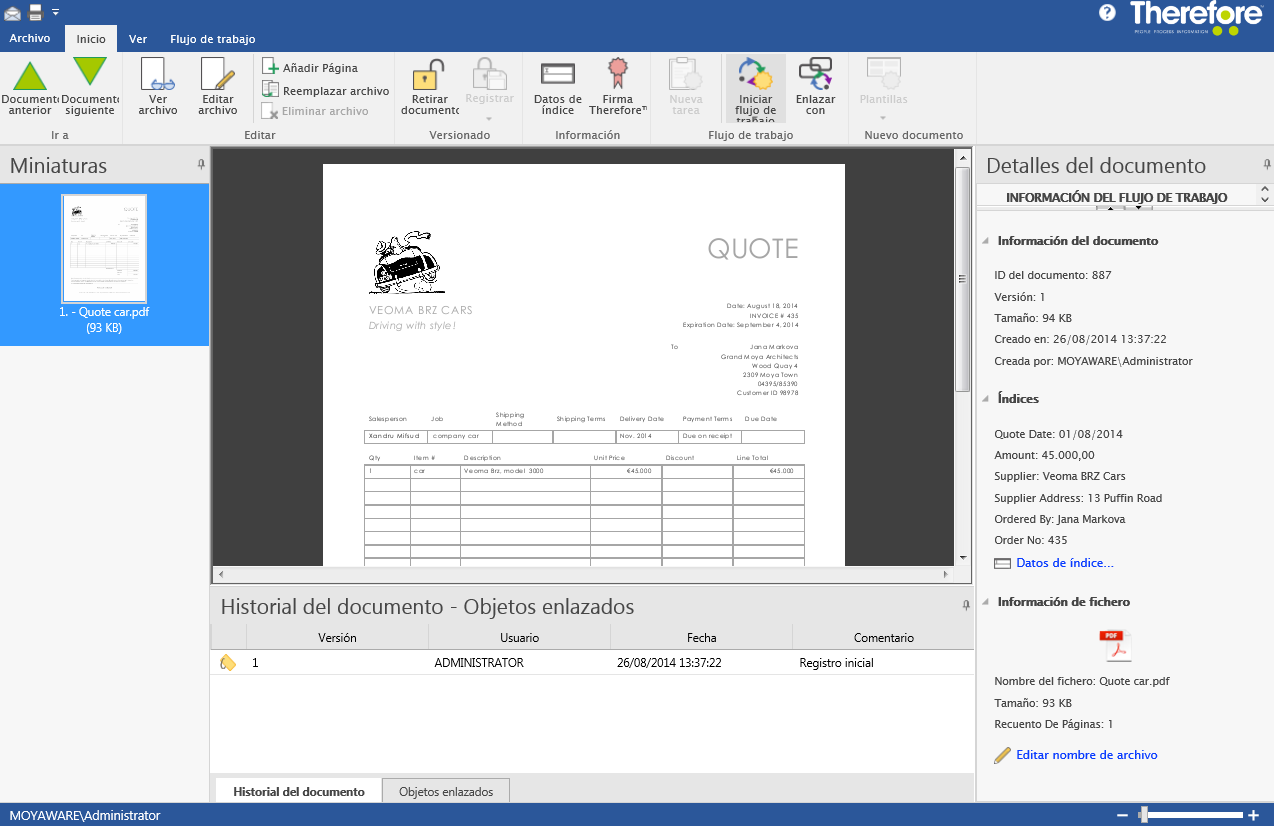Expand the Registrar dropdown arrow
1274x826 pixels.
click(489, 119)
